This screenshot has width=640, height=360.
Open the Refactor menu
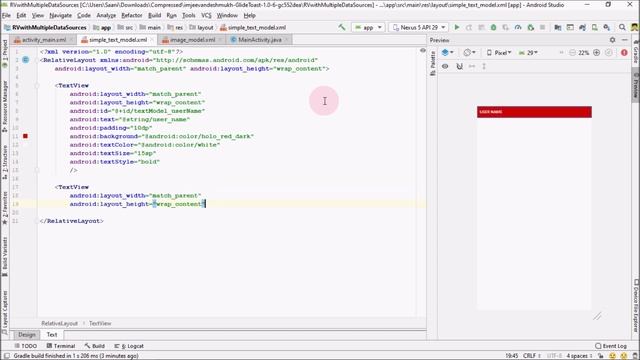(x=131, y=15)
